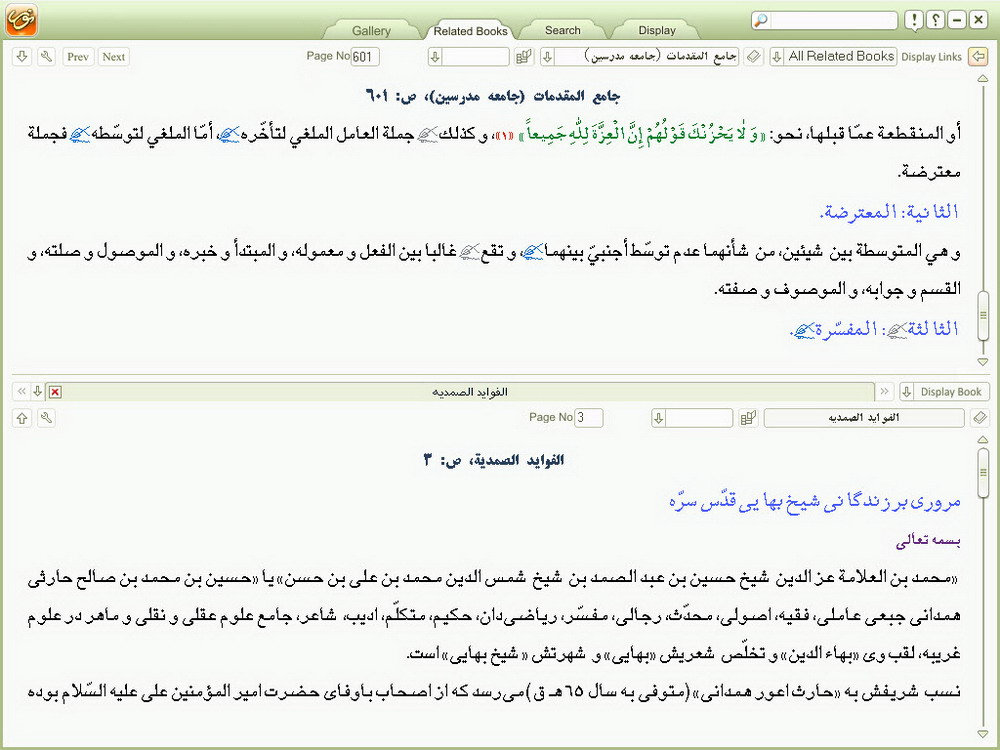Click the grey link icon after الثالثة
This screenshot has width=1000, height=750.
click(897, 330)
